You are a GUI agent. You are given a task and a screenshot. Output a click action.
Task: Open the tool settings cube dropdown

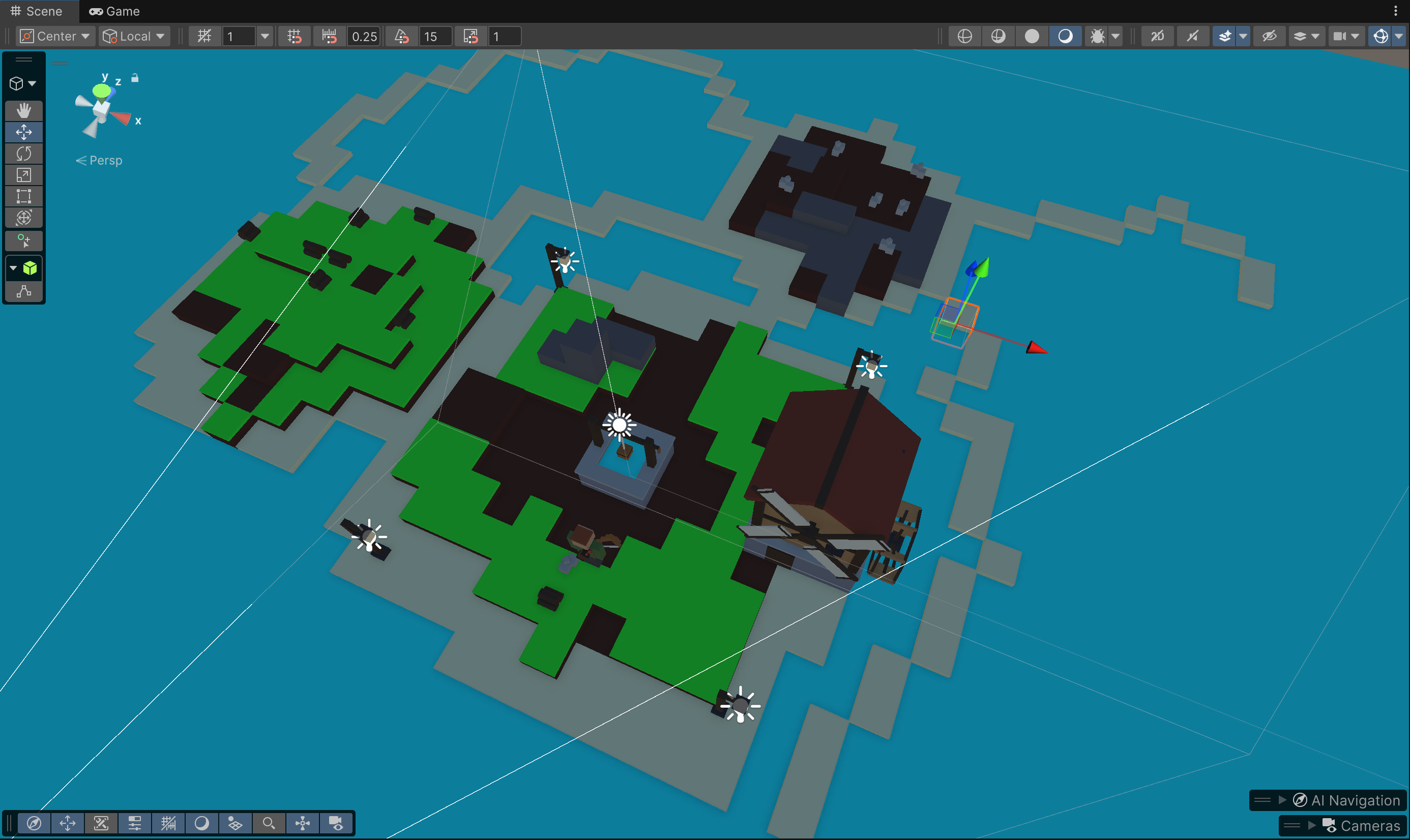[x=23, y=84]
